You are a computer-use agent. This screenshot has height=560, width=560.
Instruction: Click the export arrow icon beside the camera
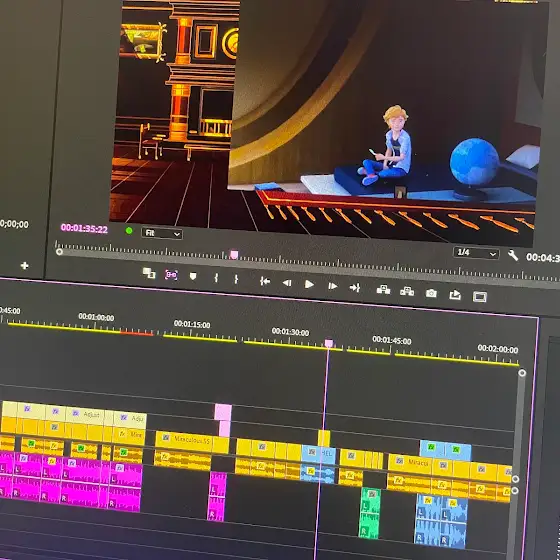pyautogui.click(x=455, y=295)
